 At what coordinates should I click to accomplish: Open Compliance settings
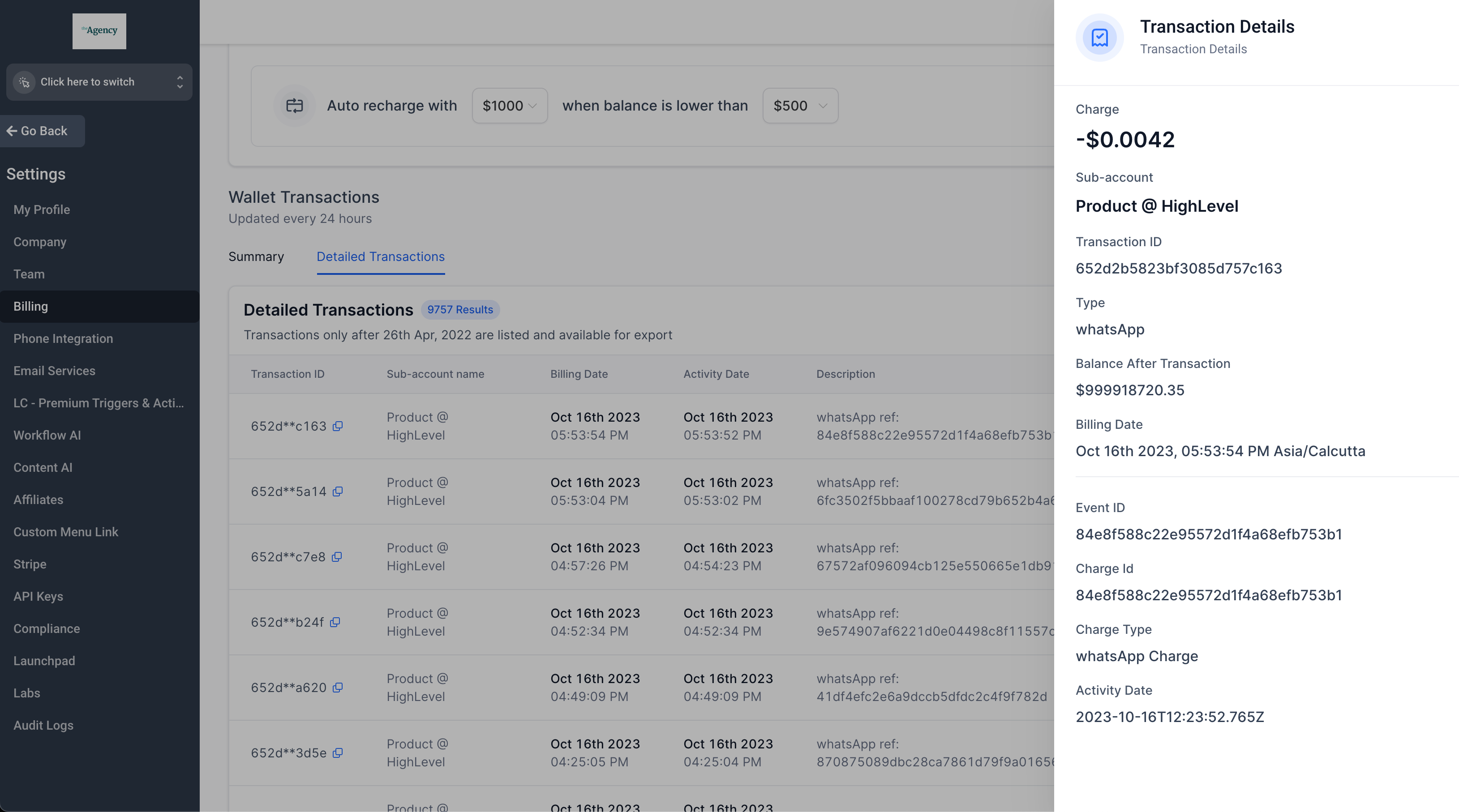(47, 628)
